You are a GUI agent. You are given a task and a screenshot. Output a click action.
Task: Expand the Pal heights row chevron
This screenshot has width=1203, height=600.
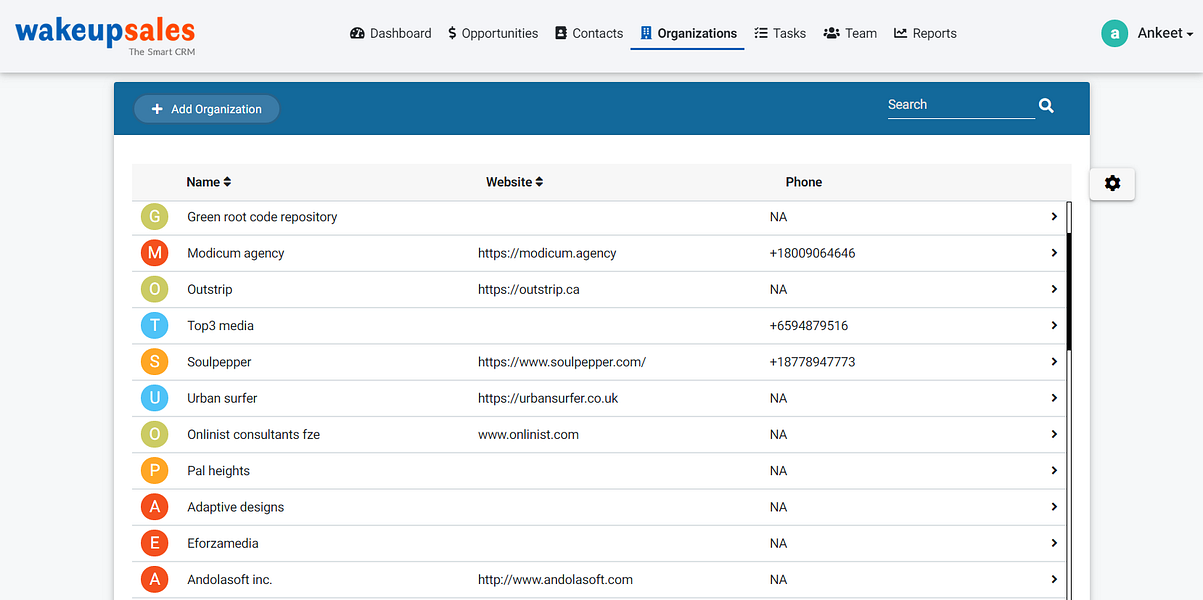(x=1054, y=470)
